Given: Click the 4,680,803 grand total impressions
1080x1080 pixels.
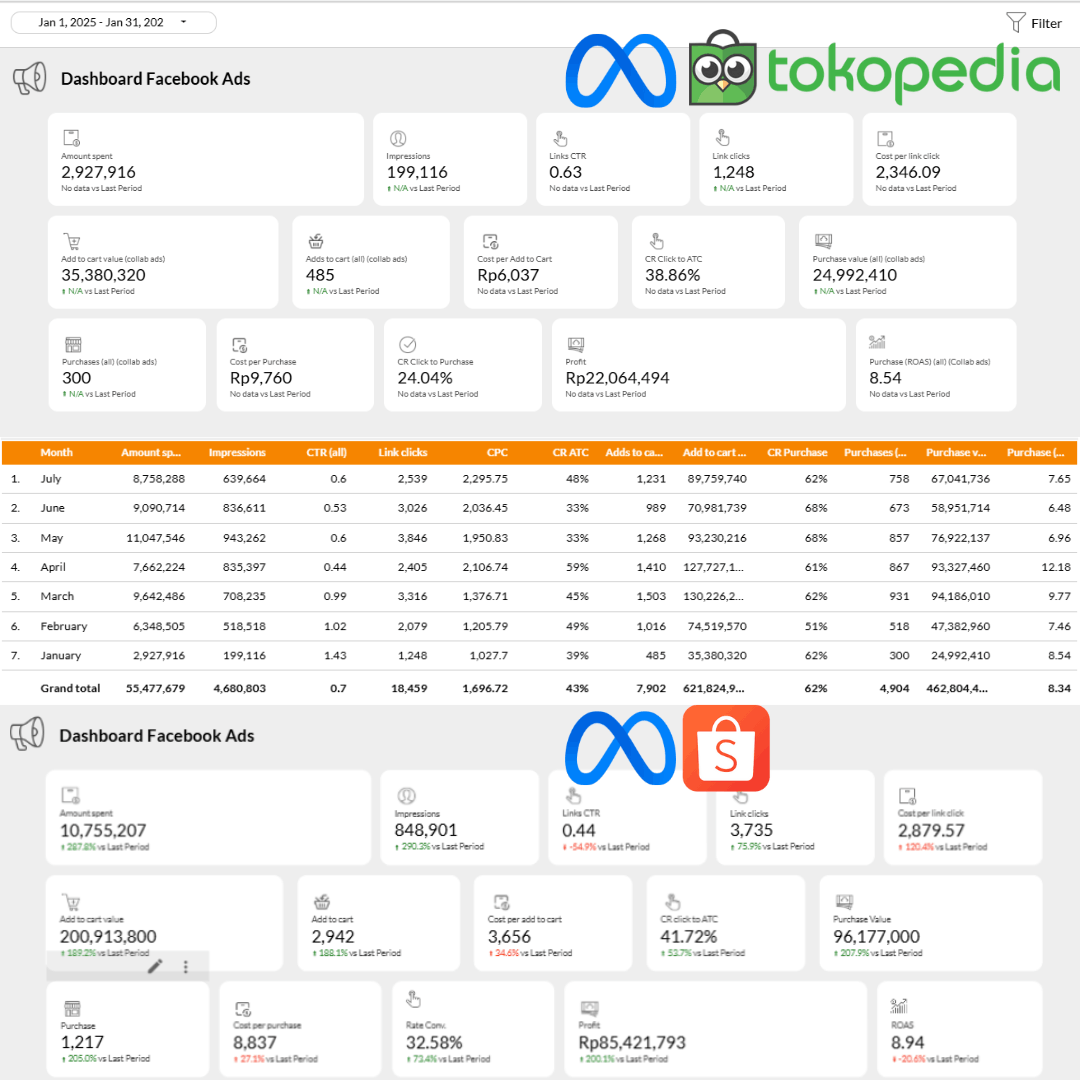Looking at the screenshot, I should (240, 688).
